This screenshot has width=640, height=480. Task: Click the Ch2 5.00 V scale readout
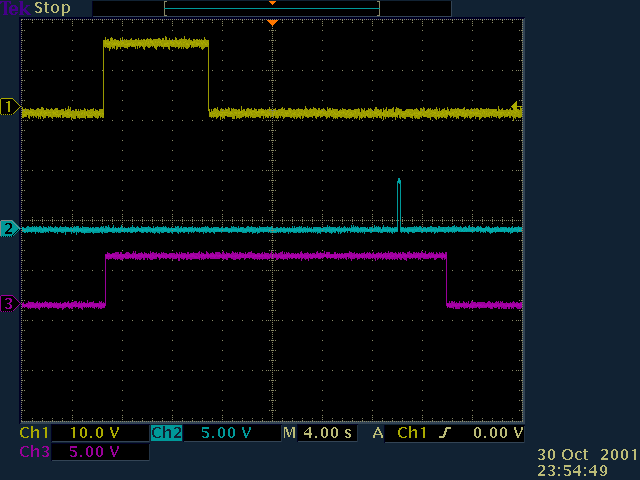(x=229, y=433)
